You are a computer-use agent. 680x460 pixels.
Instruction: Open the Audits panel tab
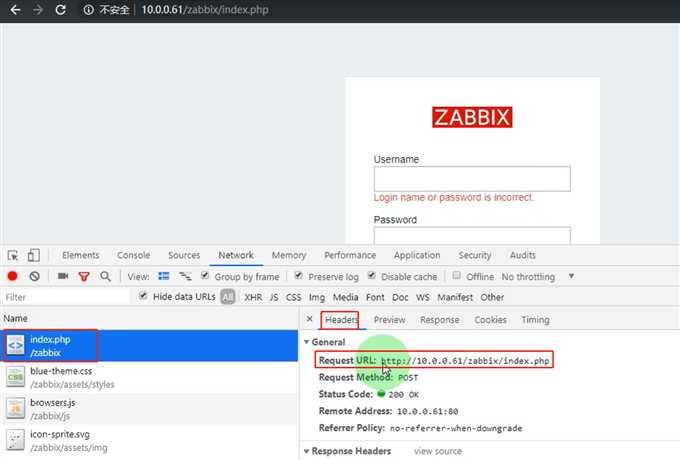[x=523, y=255]
